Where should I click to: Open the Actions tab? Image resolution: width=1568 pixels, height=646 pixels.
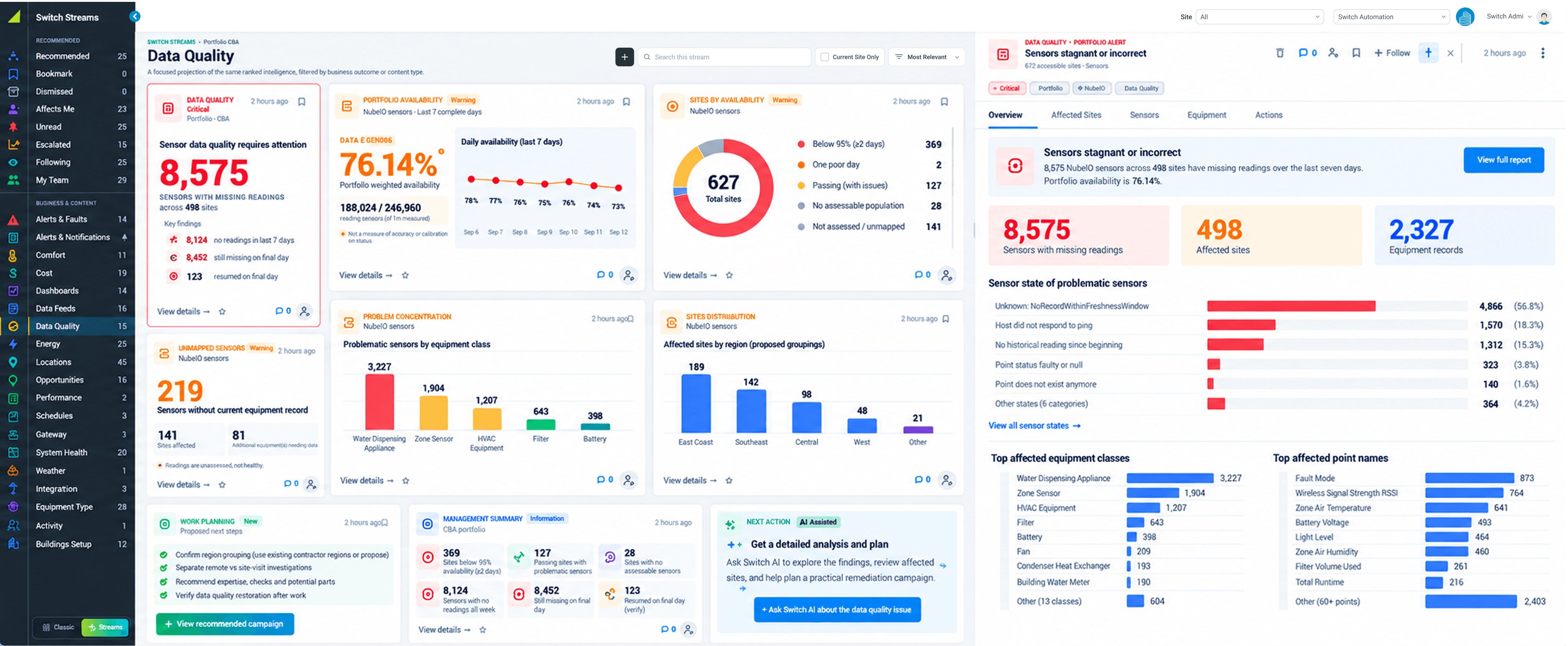coord(1268,114)
